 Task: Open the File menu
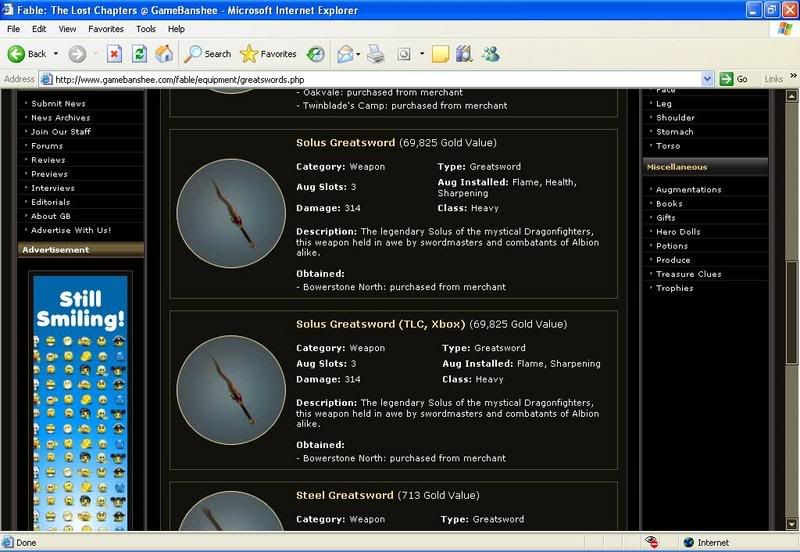[13, 29]
